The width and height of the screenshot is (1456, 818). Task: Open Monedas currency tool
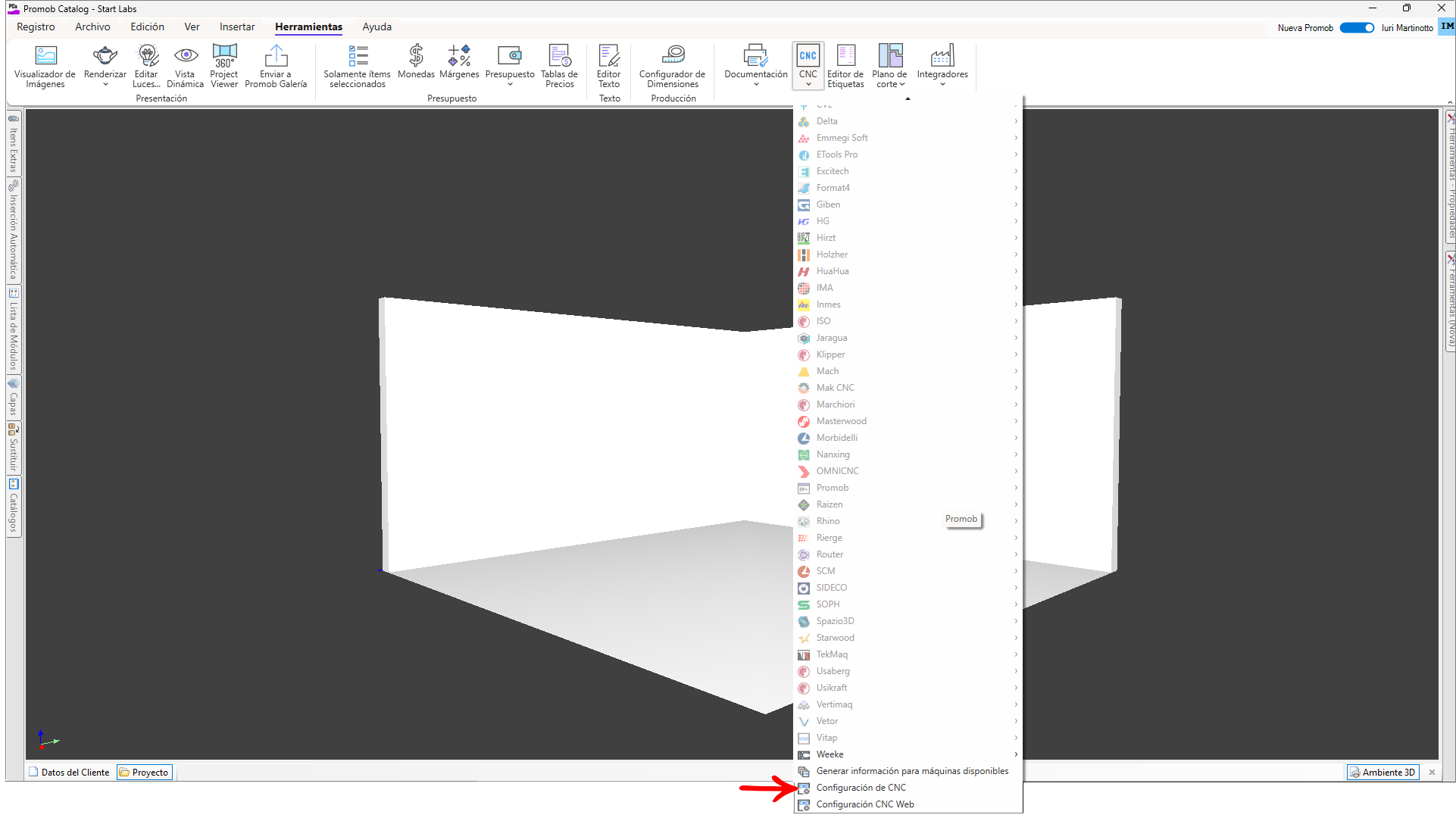tap(416, 61)
